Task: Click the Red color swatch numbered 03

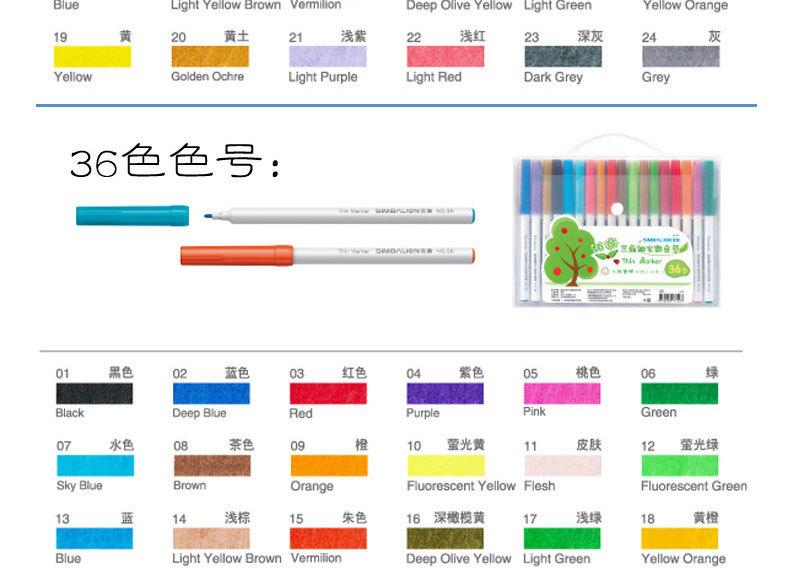Action: [x=328, y=393]
